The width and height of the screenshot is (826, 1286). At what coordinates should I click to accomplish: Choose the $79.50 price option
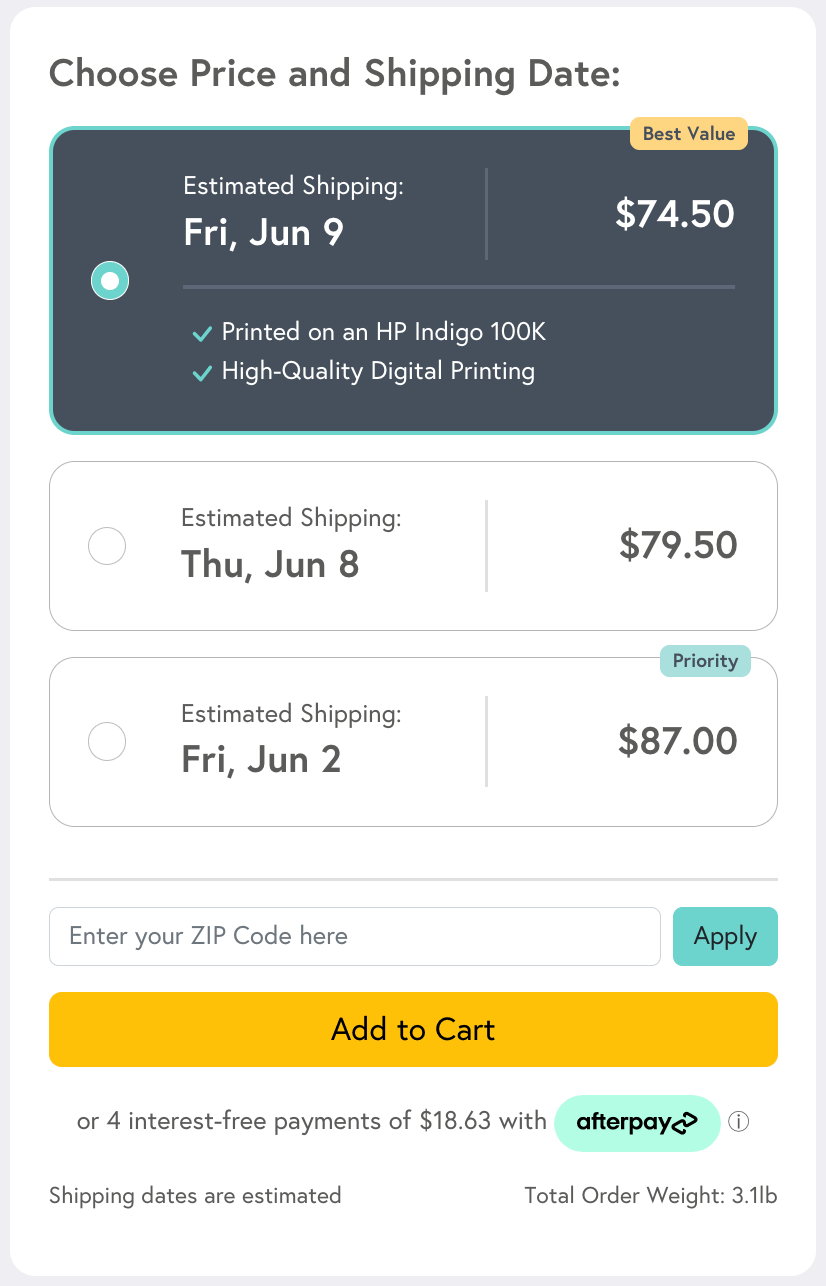point(678,546)
